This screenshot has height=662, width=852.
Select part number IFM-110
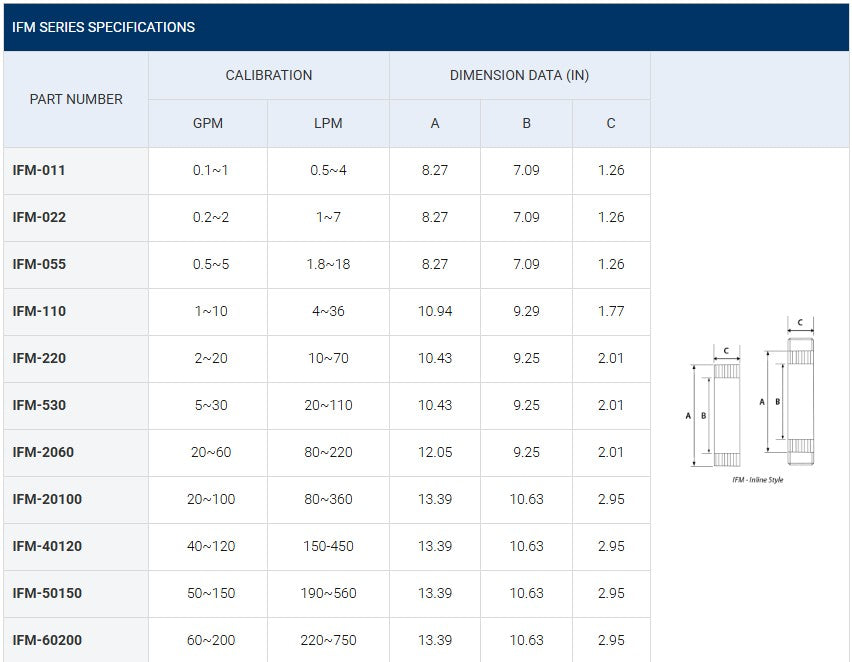pos(39,311)
